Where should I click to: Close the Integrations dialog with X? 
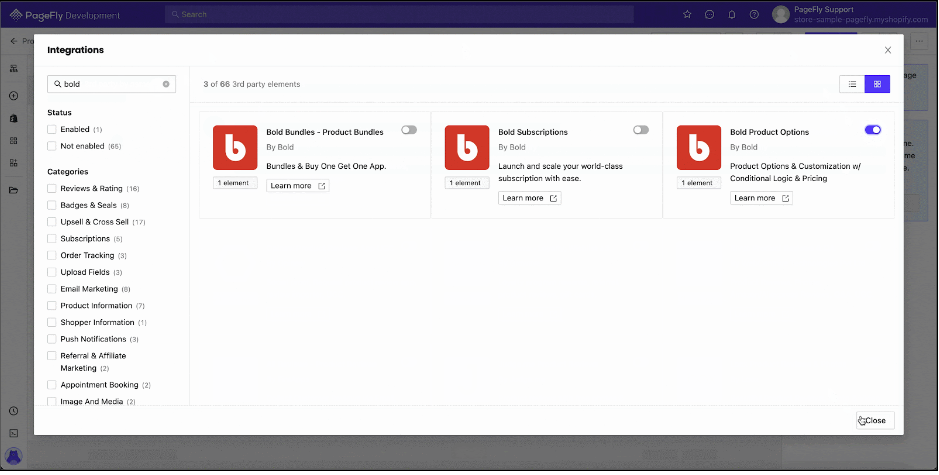888,50
